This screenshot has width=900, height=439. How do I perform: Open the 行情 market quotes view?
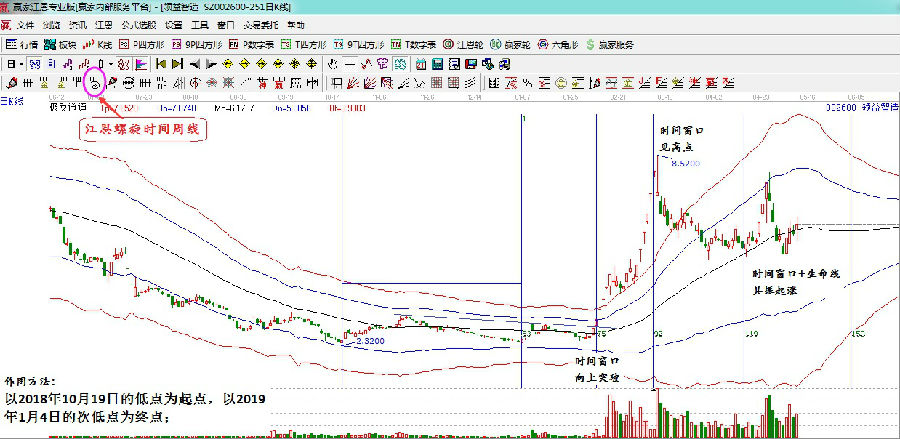pyautogui.click(x=20, y=45)
